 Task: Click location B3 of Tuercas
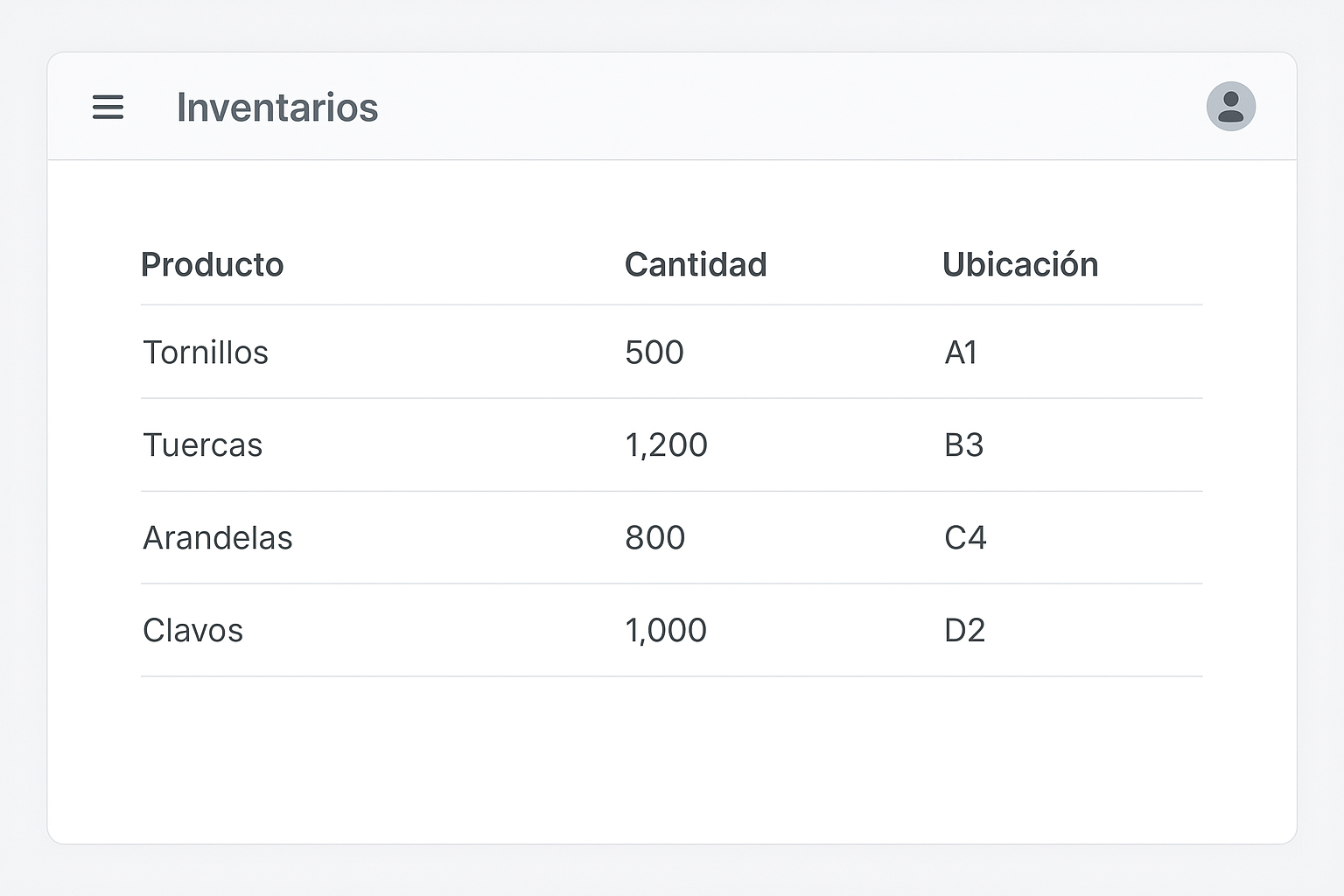coord(963,445)
